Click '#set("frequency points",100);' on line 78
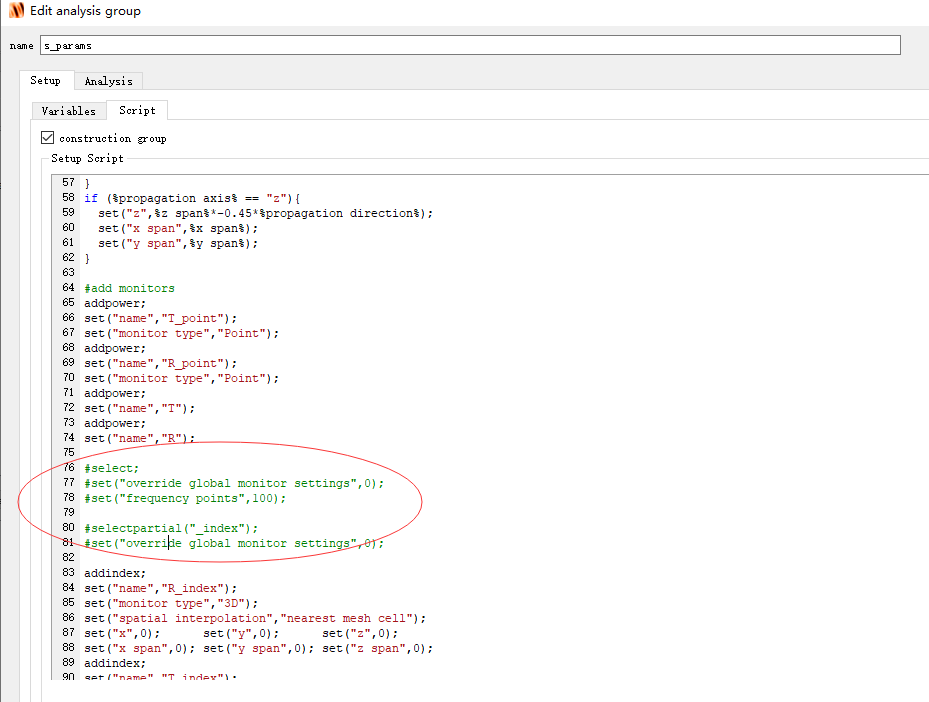 tap(185, 498)
